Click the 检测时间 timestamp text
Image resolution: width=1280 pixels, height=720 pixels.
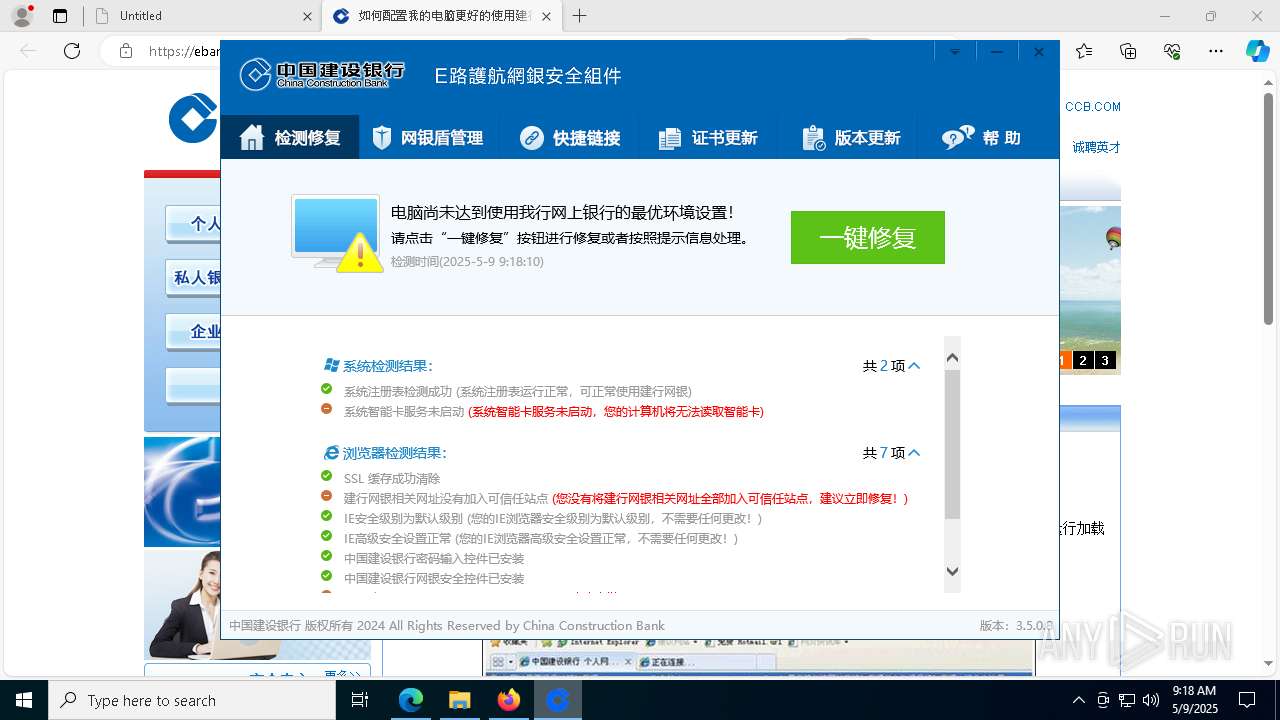point(467,262)
